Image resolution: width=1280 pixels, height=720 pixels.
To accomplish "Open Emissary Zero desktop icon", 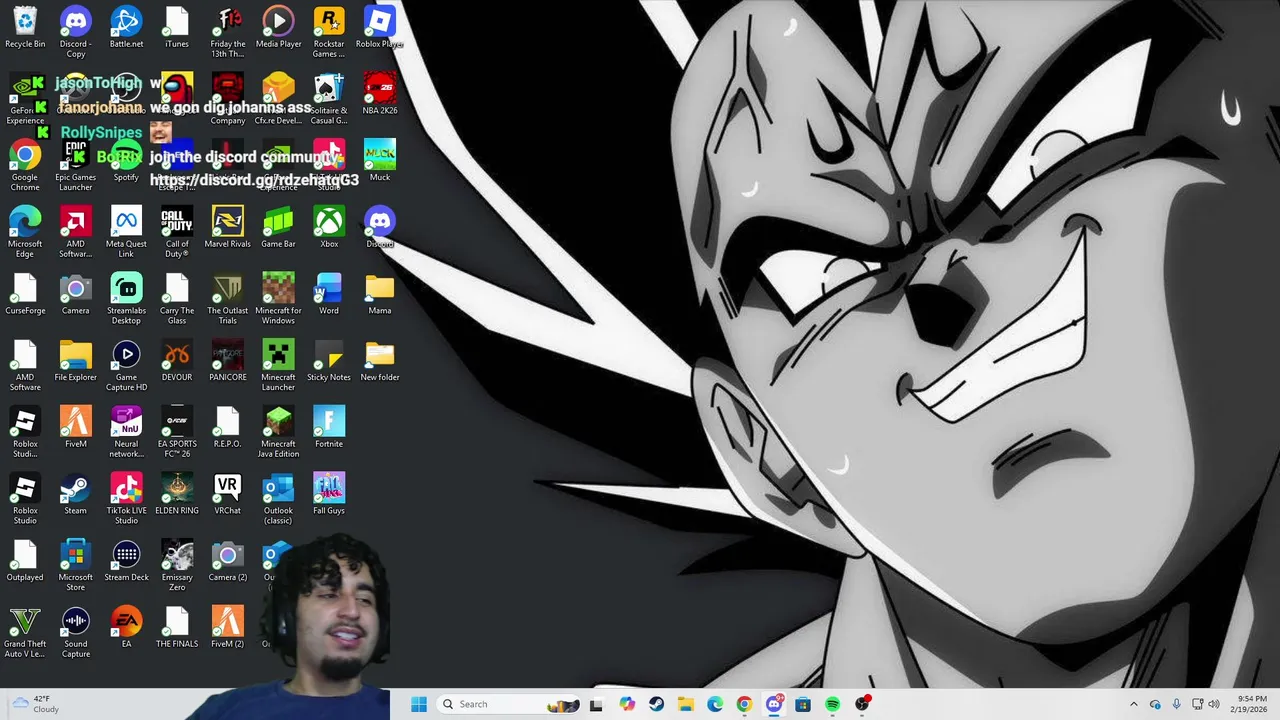I will (x=177, y=566).
